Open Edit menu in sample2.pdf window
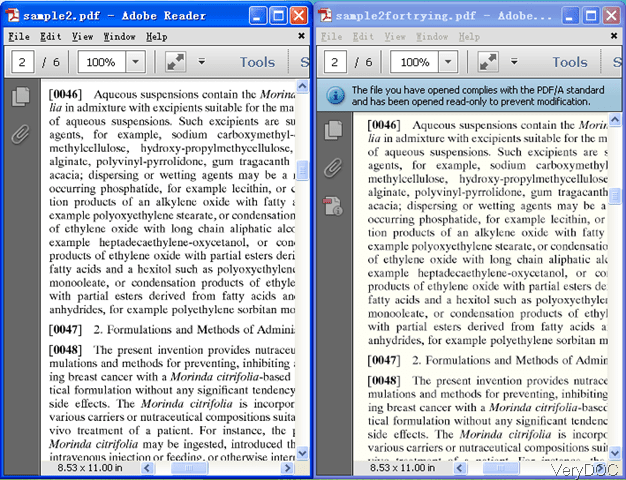 coord(51,37)
